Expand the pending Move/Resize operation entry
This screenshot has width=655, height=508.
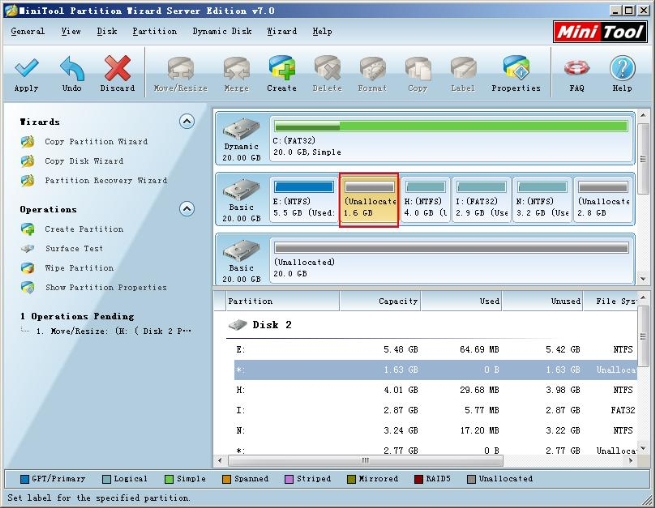[113, 331]
